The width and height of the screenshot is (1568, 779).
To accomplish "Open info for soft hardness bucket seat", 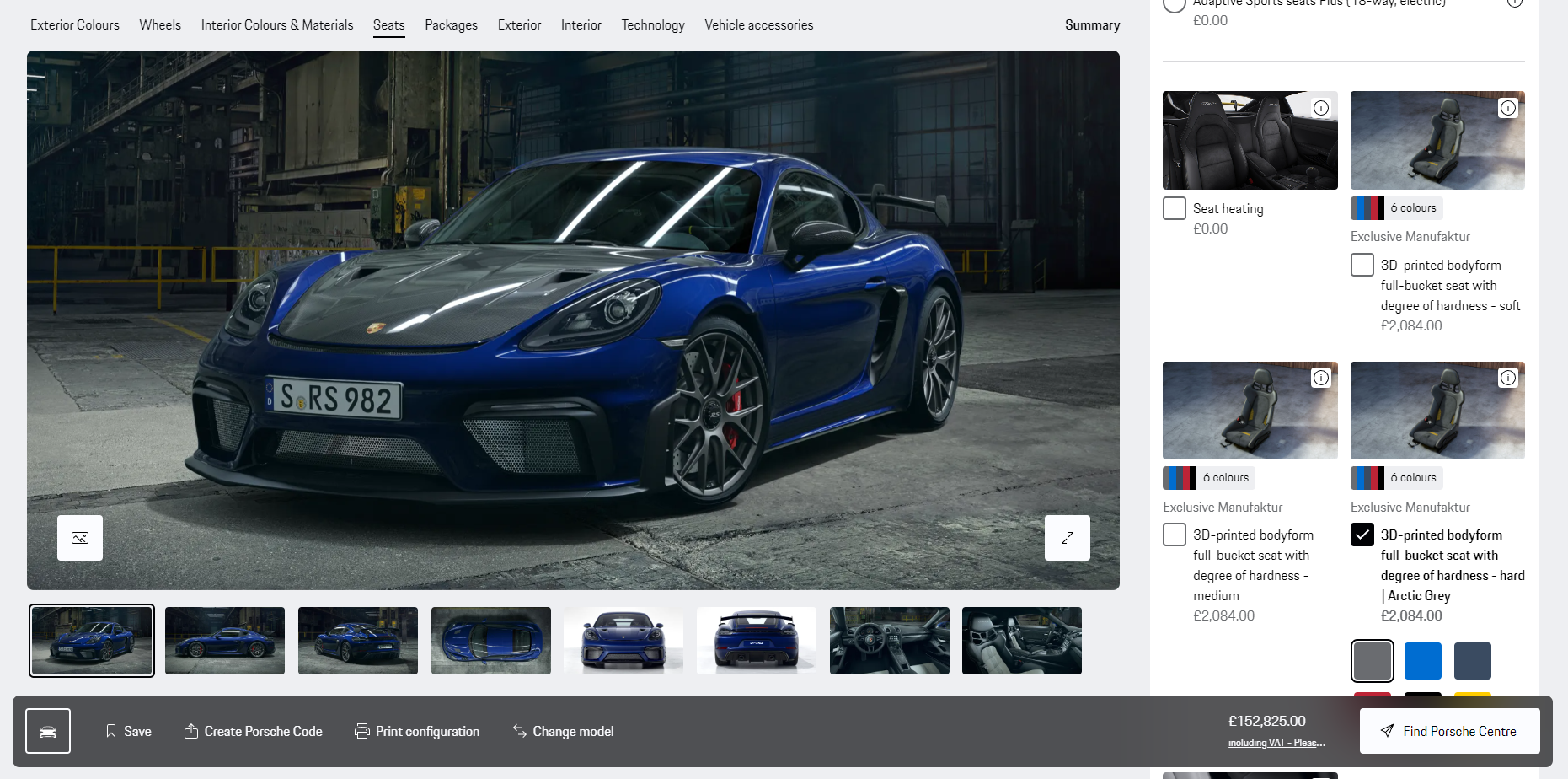I will [x=1508, y=108].
